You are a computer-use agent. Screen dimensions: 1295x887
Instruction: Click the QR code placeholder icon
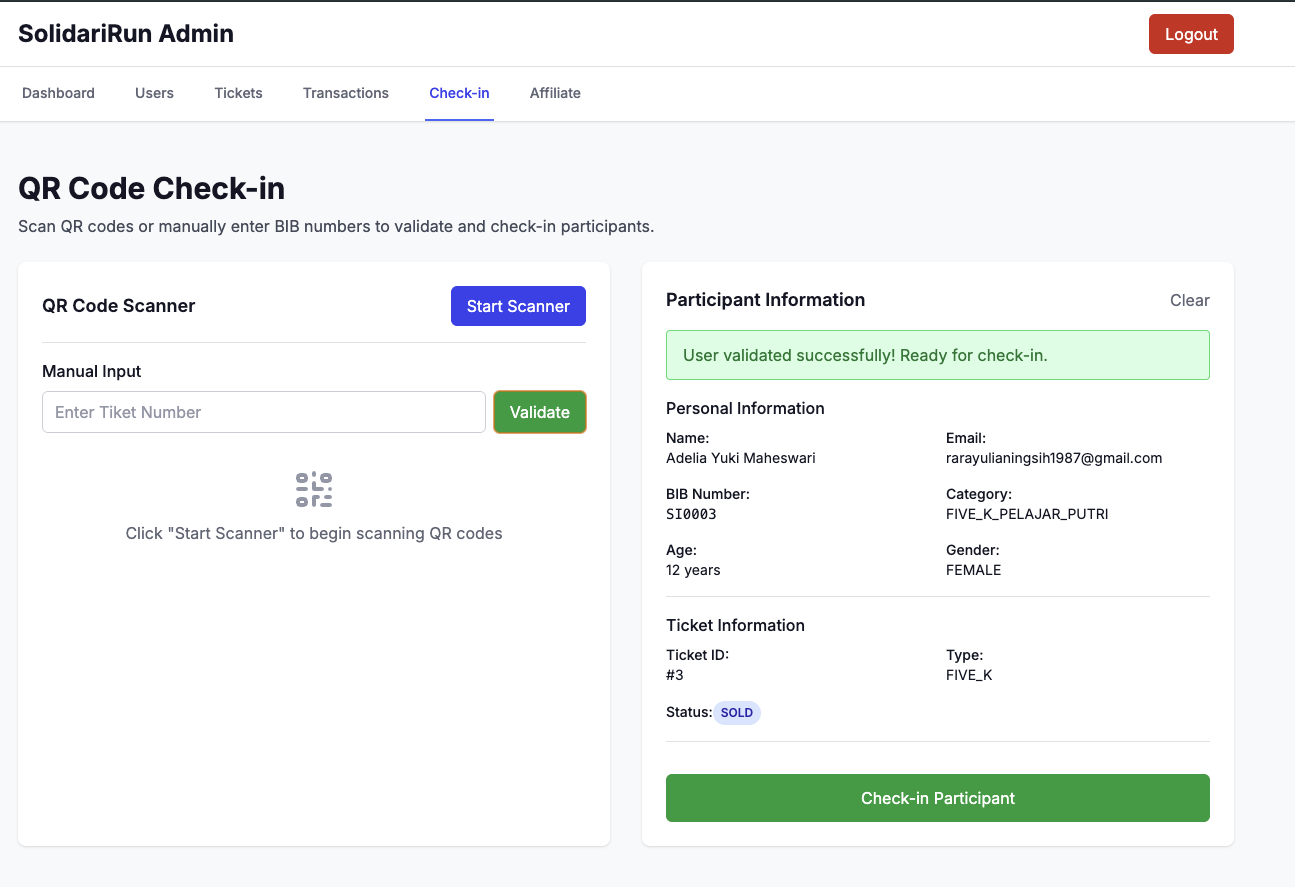coord(314,490)
